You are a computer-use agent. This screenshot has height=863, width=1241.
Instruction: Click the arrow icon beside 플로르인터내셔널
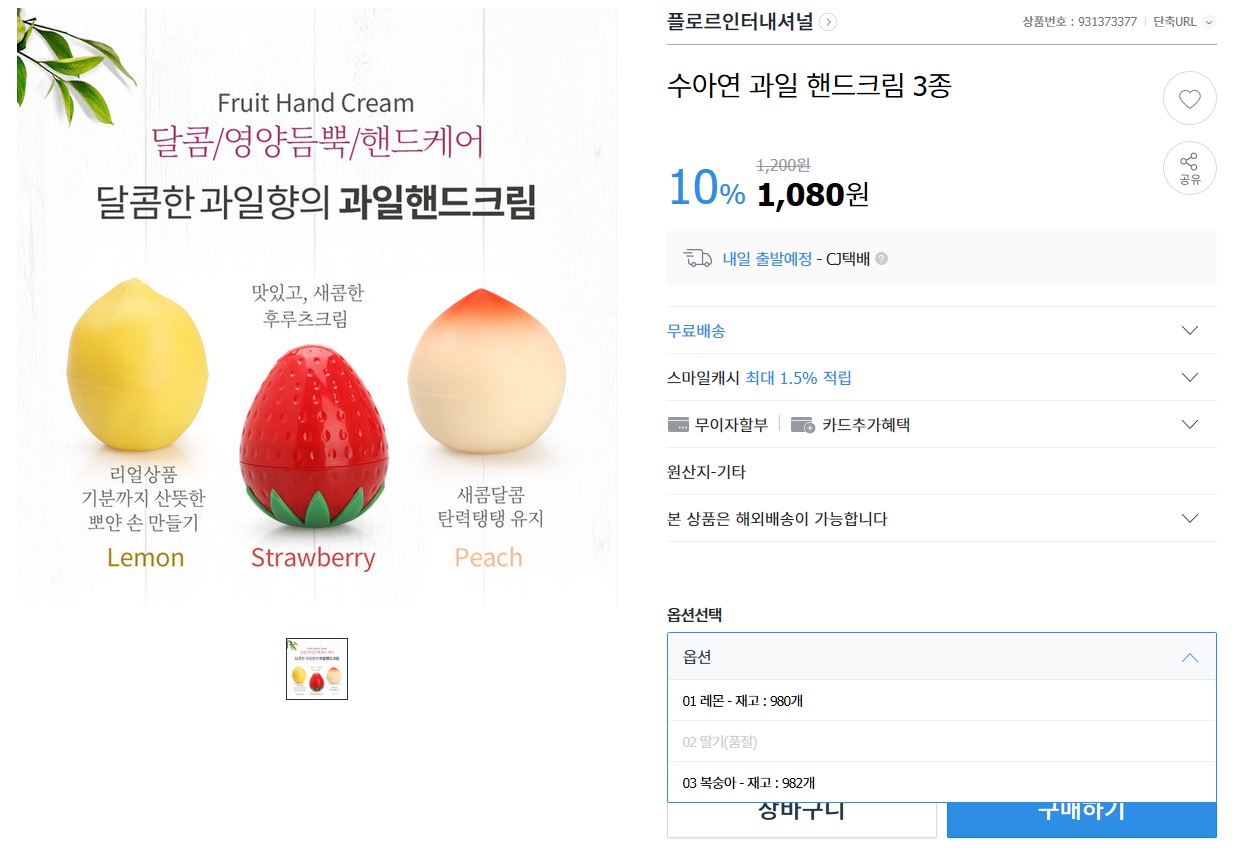(828, 22)
